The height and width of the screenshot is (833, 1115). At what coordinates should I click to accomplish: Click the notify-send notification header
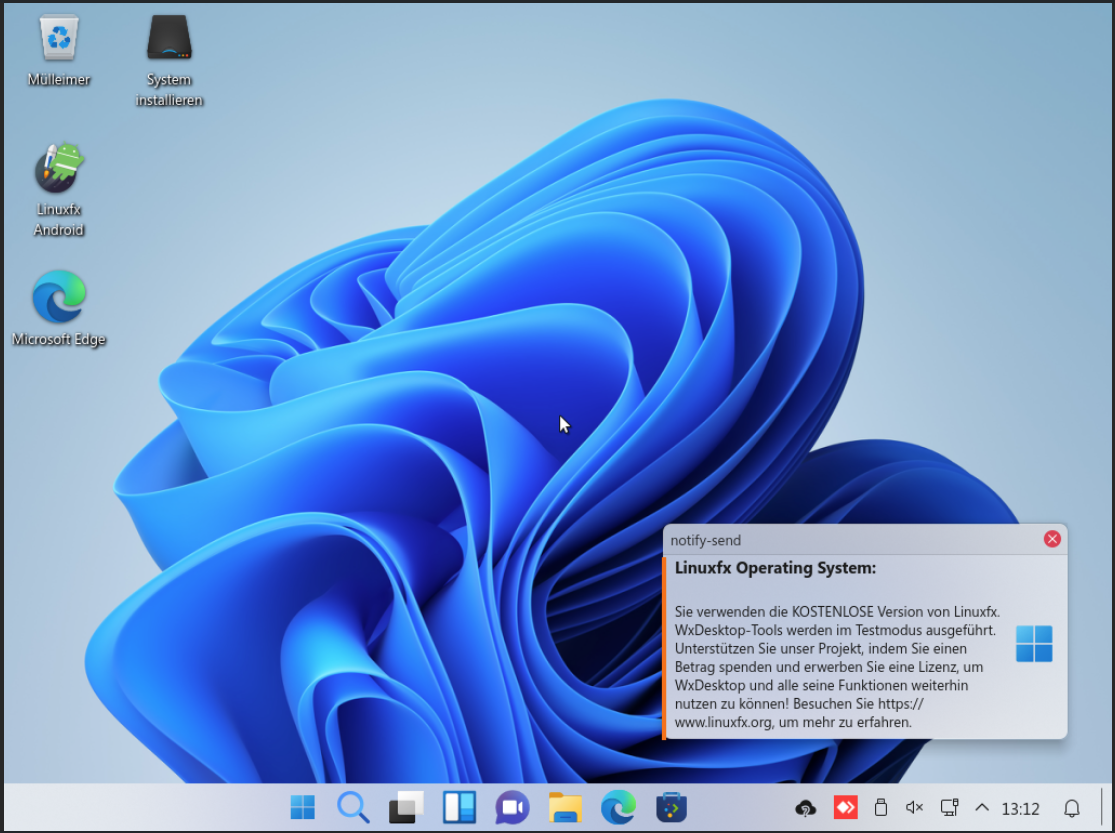[865, 540]
